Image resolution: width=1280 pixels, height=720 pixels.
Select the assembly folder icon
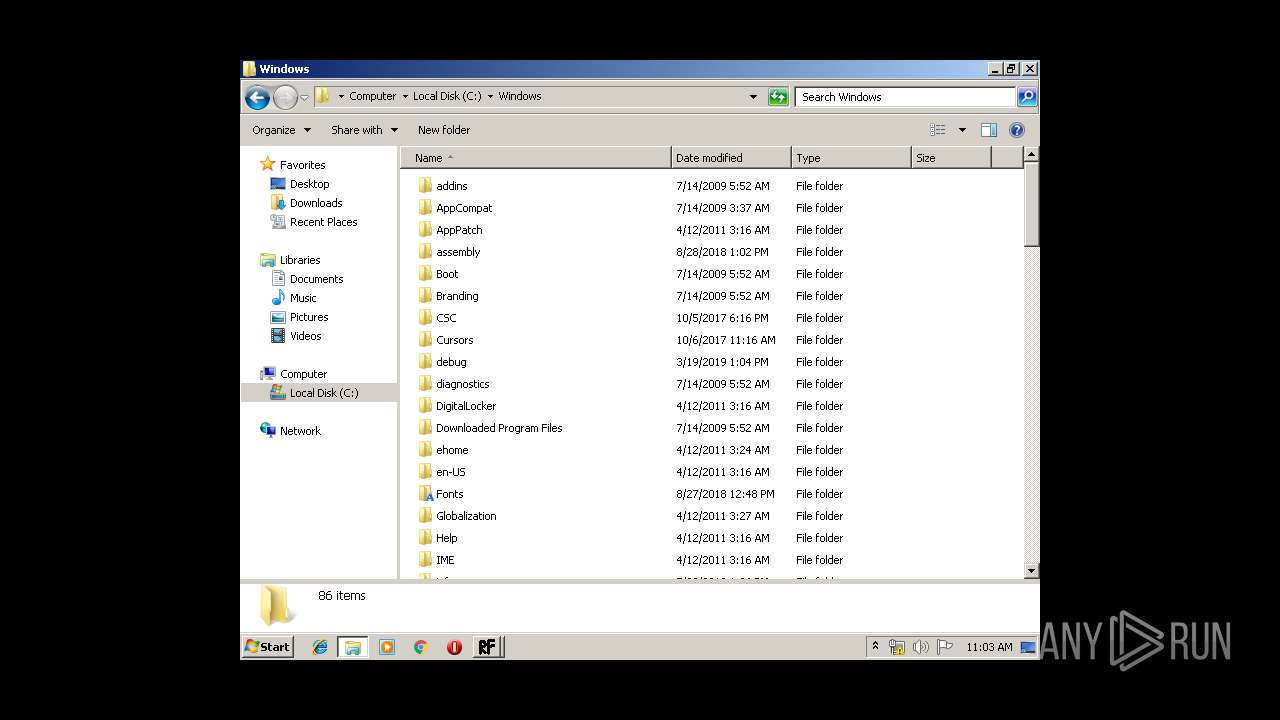coord(425,252)
